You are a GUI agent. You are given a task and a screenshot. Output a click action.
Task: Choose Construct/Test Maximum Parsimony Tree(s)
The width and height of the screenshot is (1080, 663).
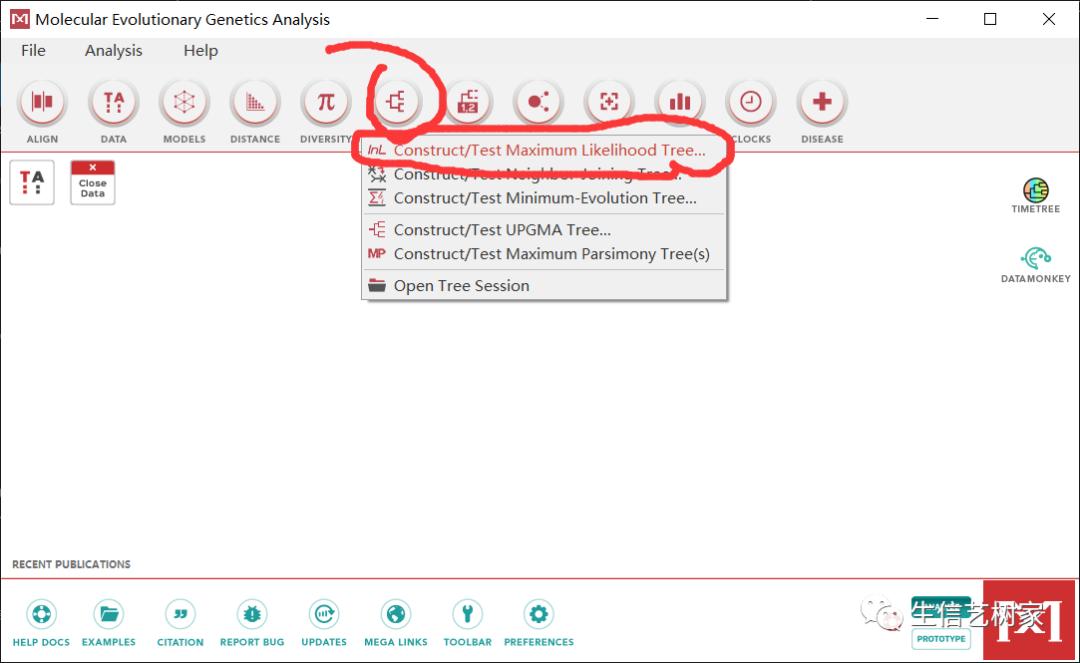[x=544, y=254]
